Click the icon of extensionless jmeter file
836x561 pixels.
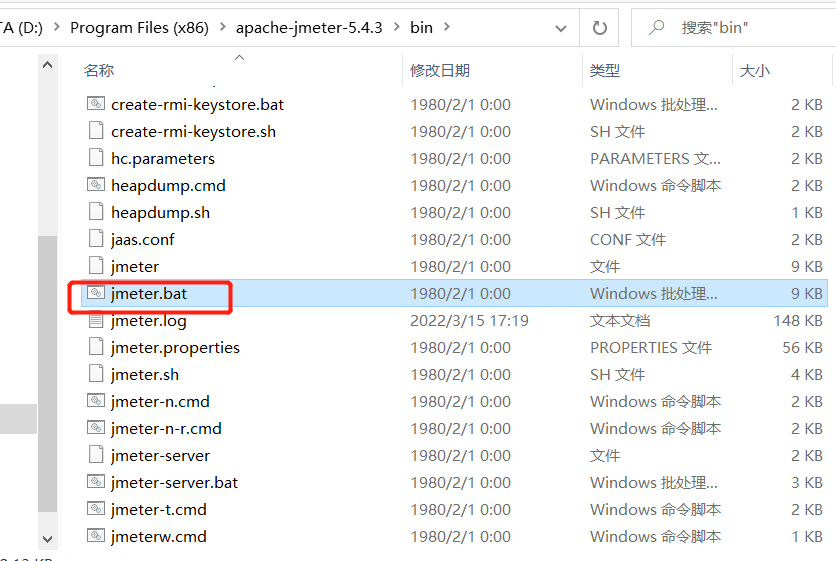(x=96, y=265)
